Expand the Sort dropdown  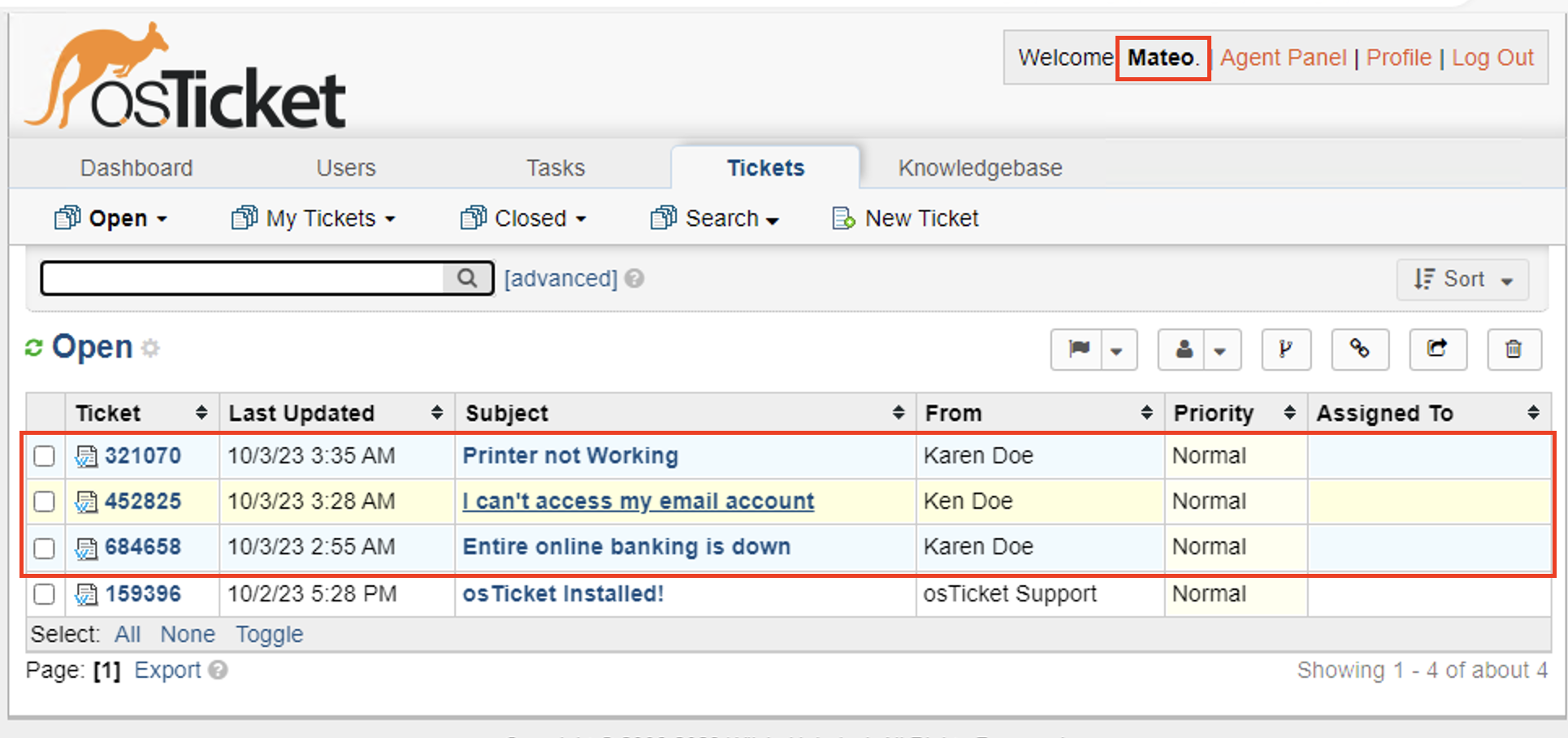[x=1462, y=279]
